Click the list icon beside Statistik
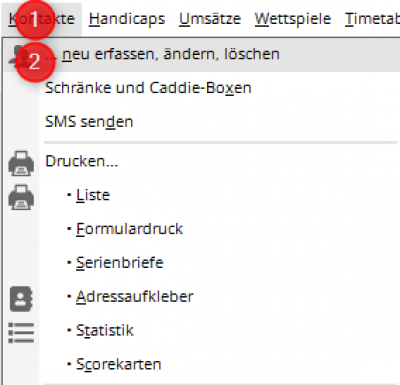The height and width of the screenshot is (385, 400). (21, 333)
